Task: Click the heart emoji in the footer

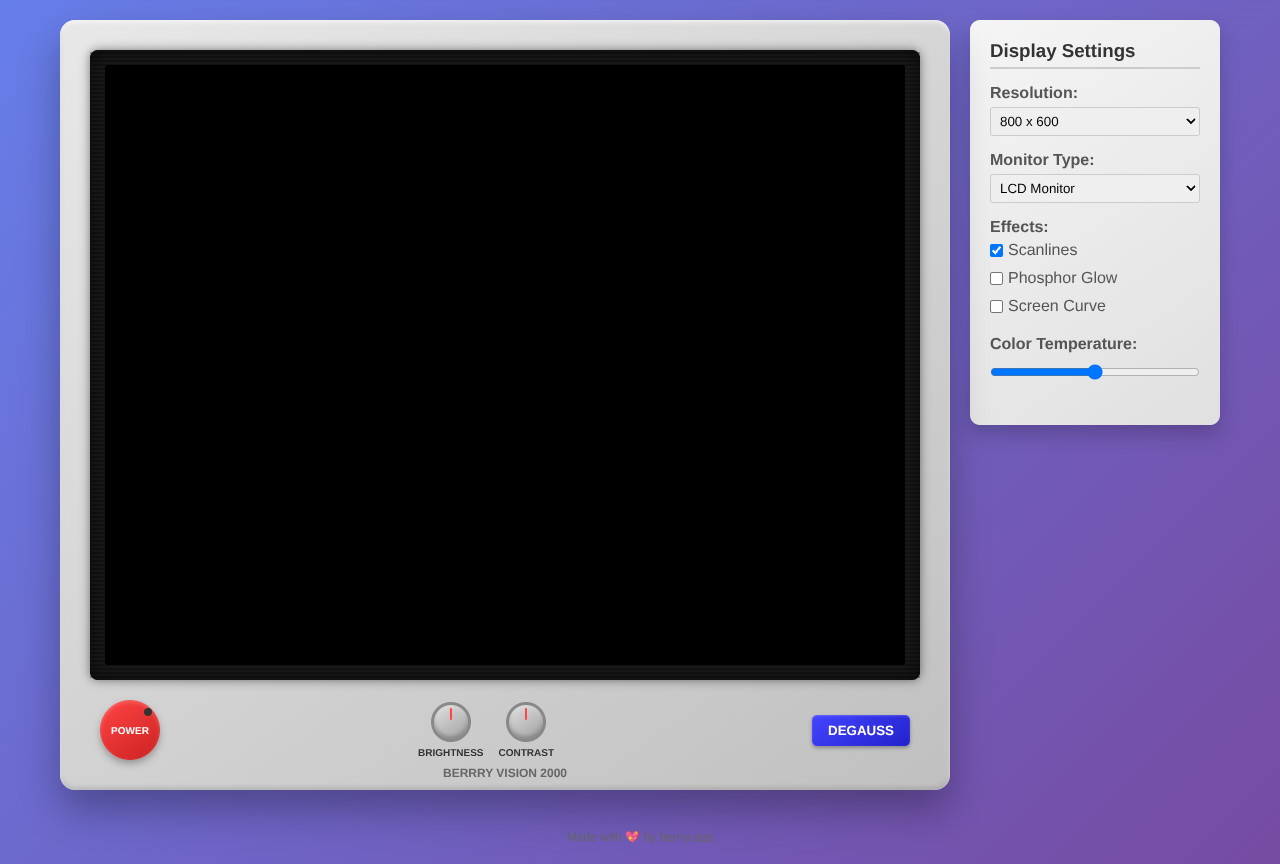Action: click(630, 837)
